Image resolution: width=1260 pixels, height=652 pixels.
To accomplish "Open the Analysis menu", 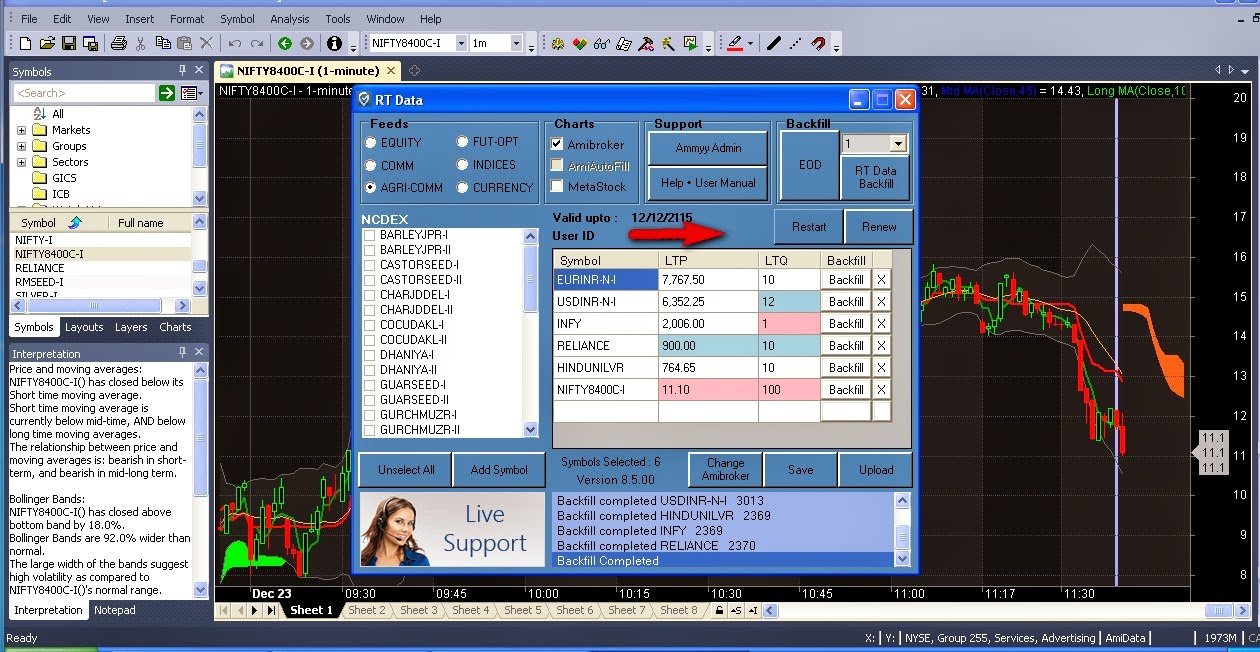I will tap(290, 19).
